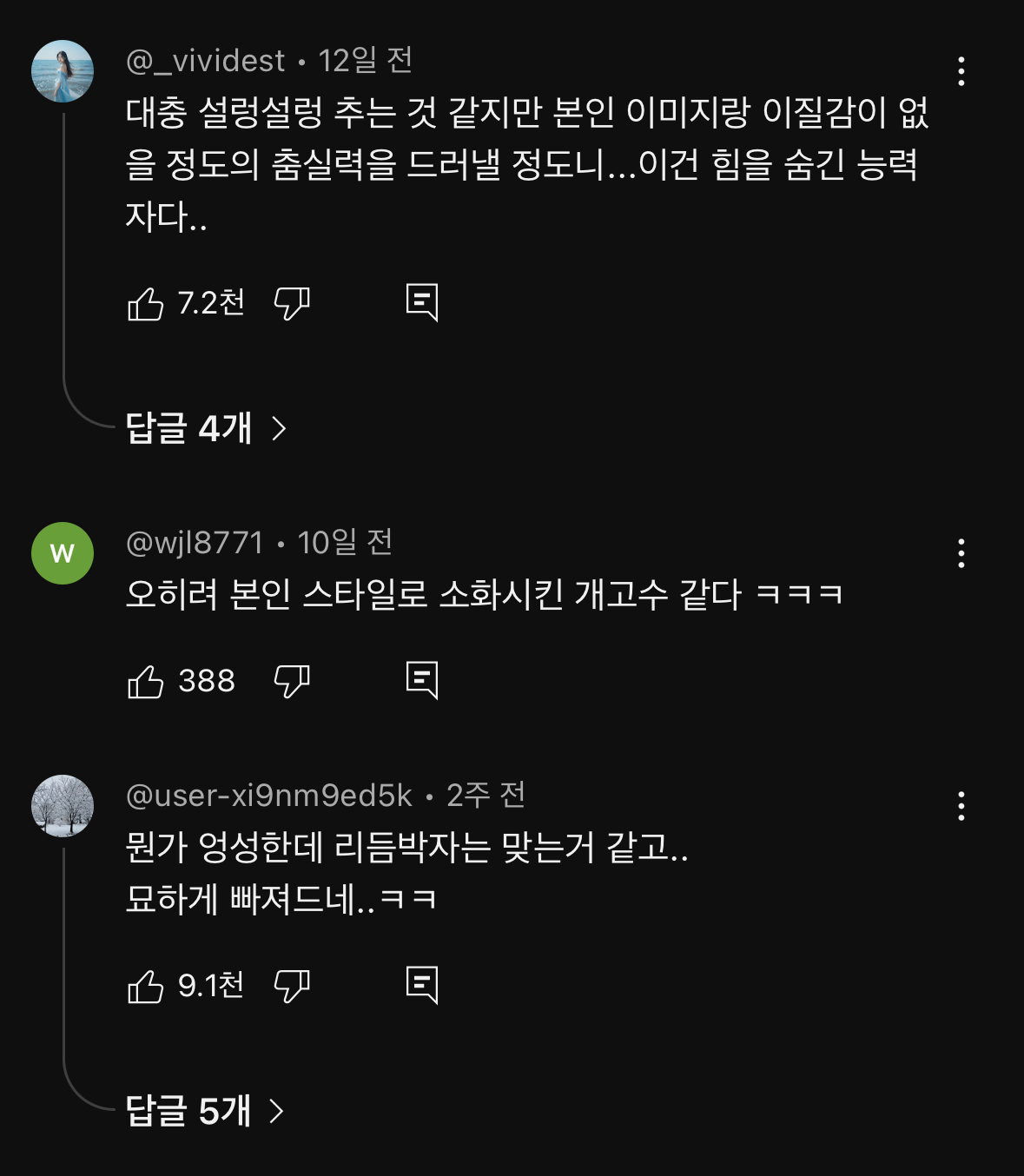
Task: Reply to the @user-xi9nm9ed5k comment
Action: [422, 986]
